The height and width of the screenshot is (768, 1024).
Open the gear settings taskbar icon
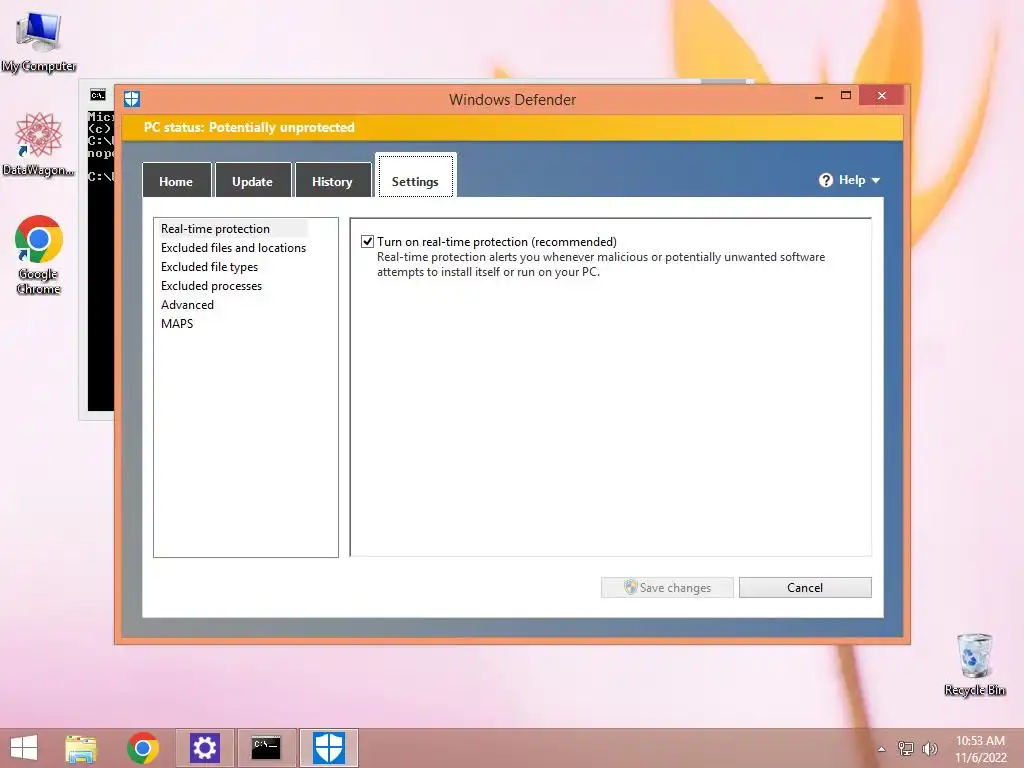[204, 748]
